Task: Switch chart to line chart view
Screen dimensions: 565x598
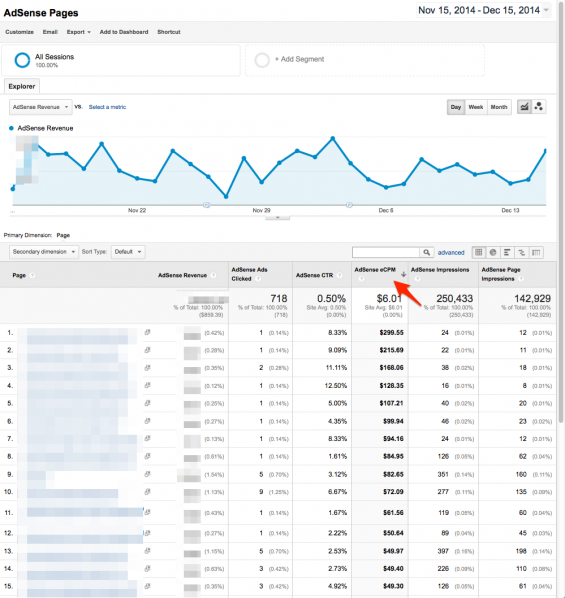Action: (x=524, y=107)
